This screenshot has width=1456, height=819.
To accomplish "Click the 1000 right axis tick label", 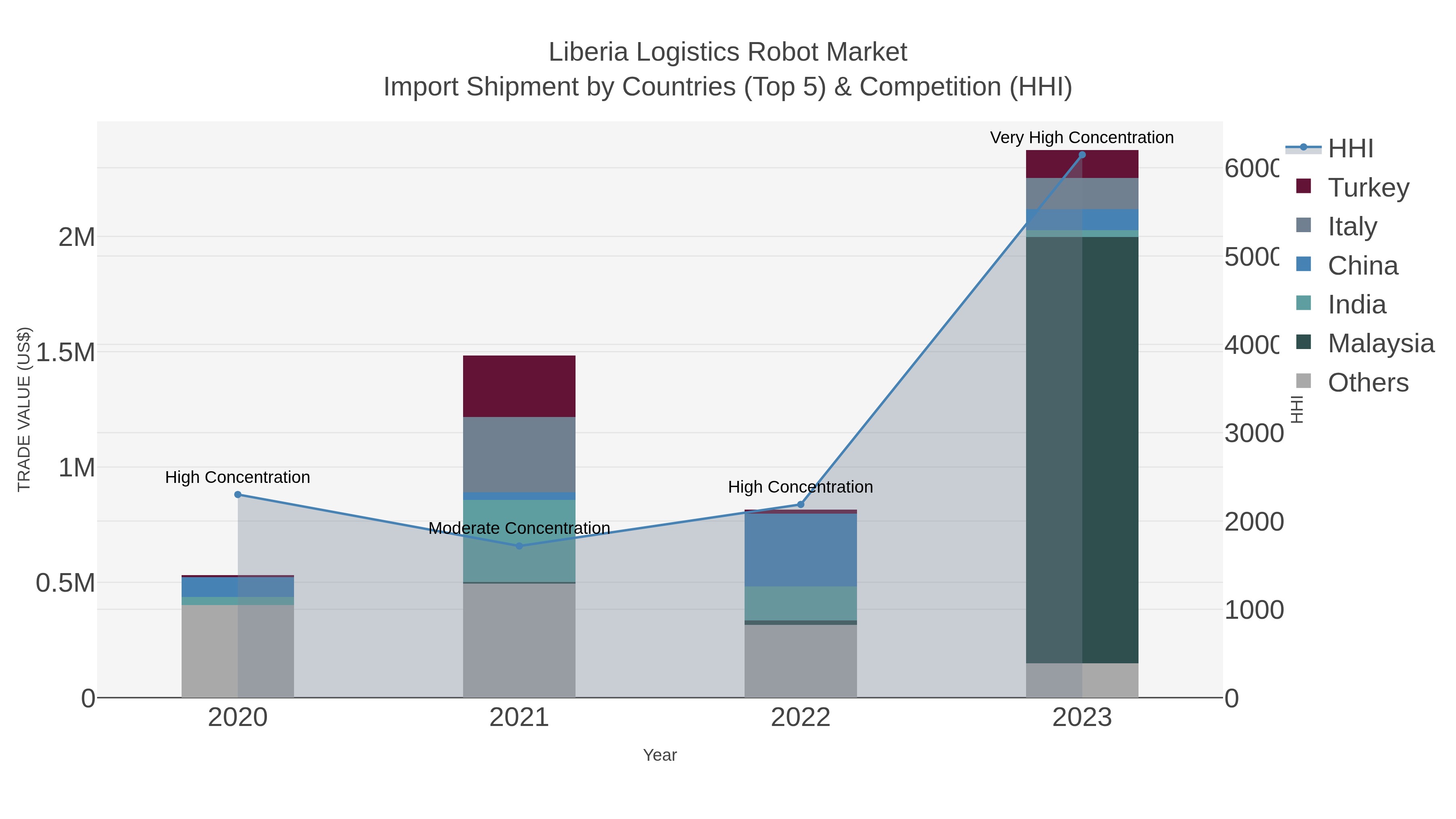I will pyautogui.click(x=1254, y=610).
